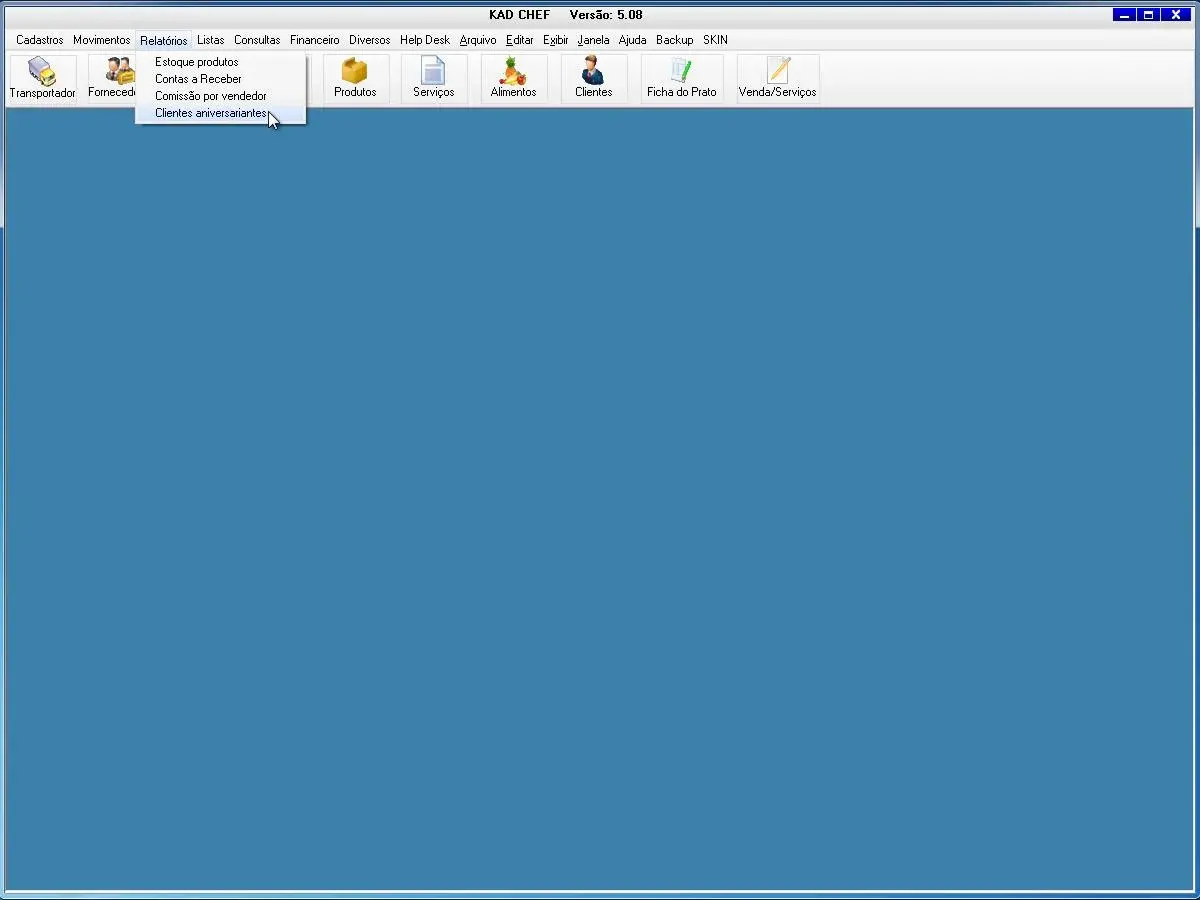Screen dimensions: 1200x900
Task: Open the Diversos menu
Action: click(x=369, y=40)
